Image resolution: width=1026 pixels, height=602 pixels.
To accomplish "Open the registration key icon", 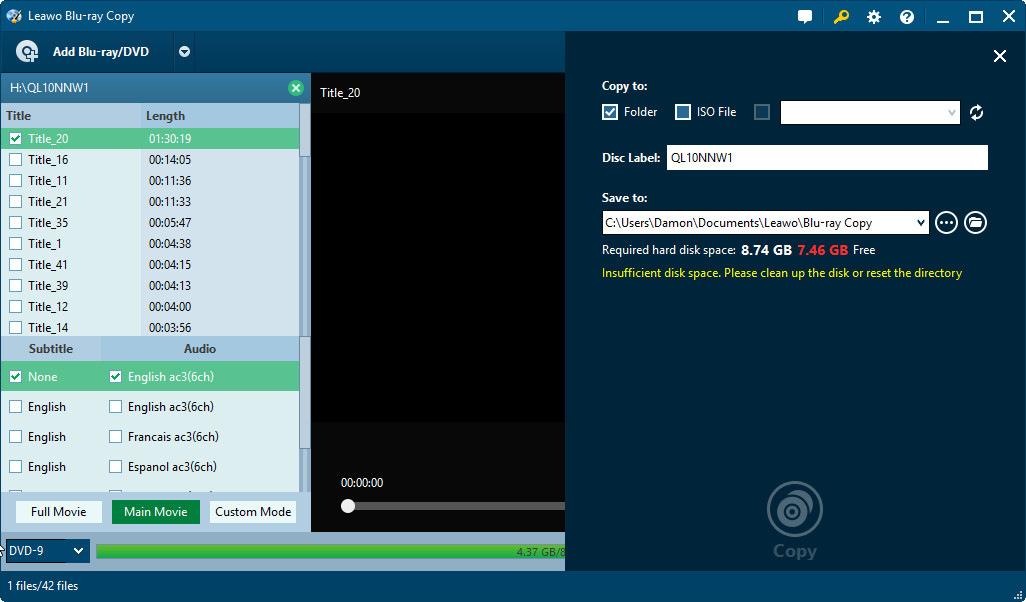I will (841, 17).
